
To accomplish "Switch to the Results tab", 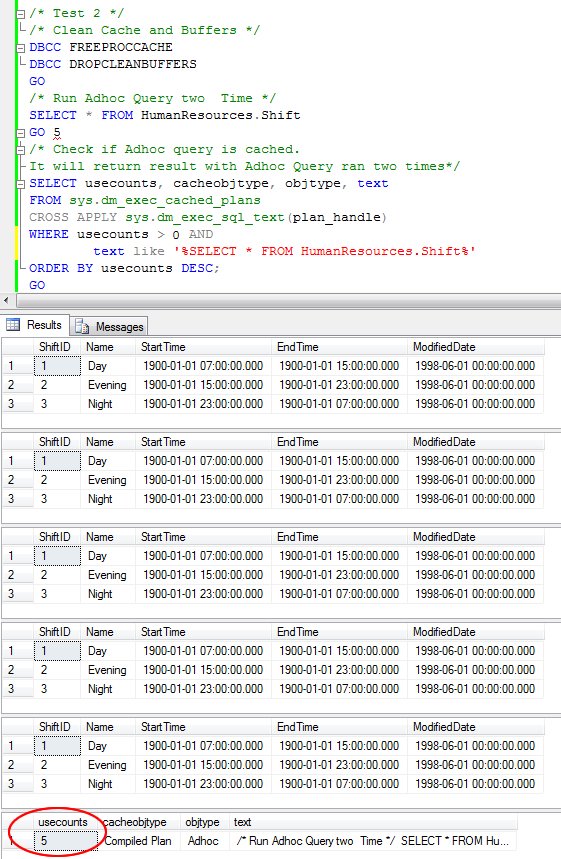I will coord(35,325).
